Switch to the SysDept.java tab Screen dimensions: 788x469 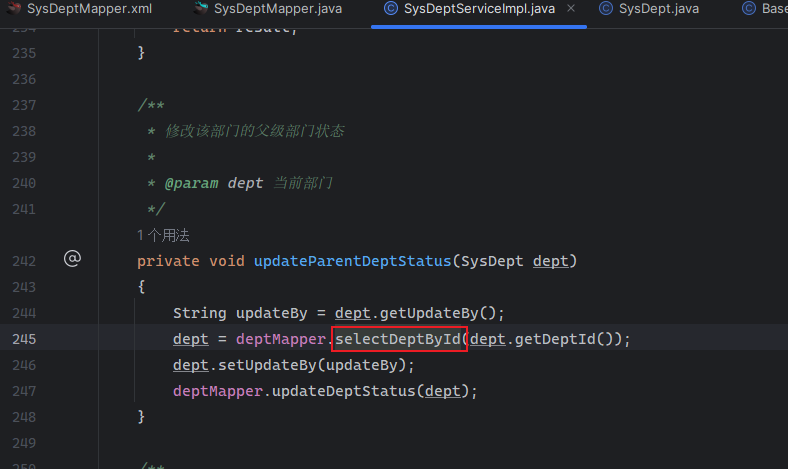[x=658, y=9]
